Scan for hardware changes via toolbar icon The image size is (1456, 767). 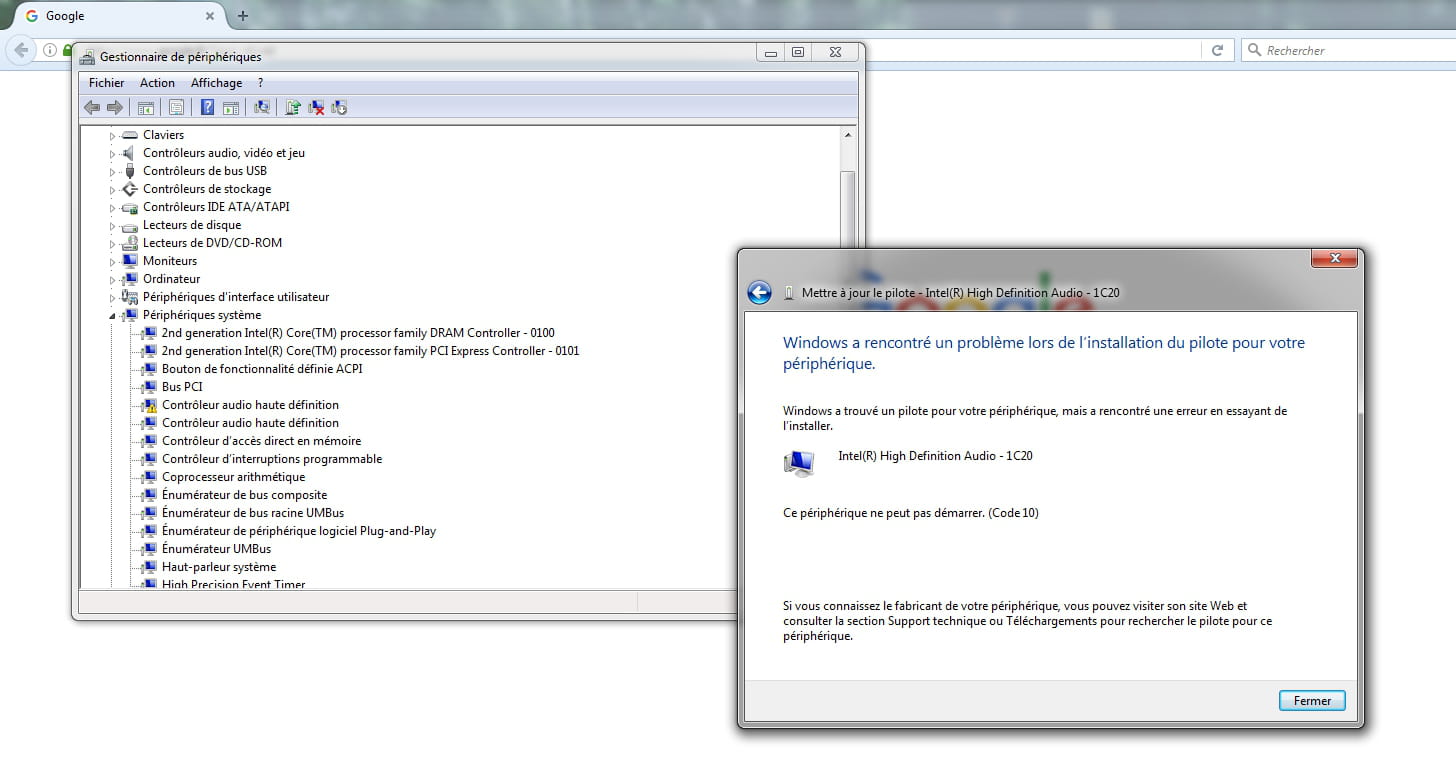pos(262,107)
